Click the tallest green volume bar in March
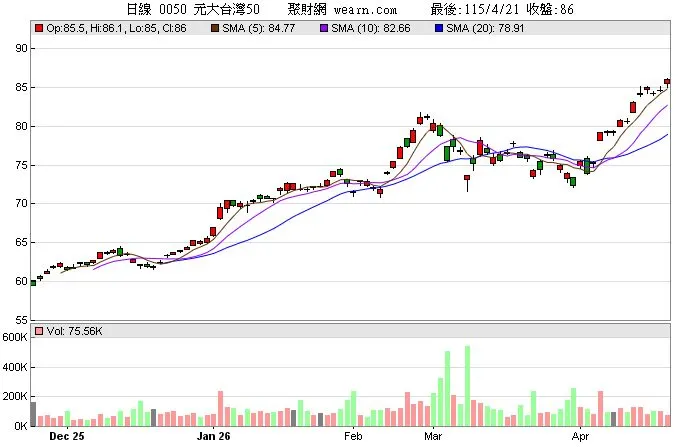This screenshot has width=700, height=447. 467,386
